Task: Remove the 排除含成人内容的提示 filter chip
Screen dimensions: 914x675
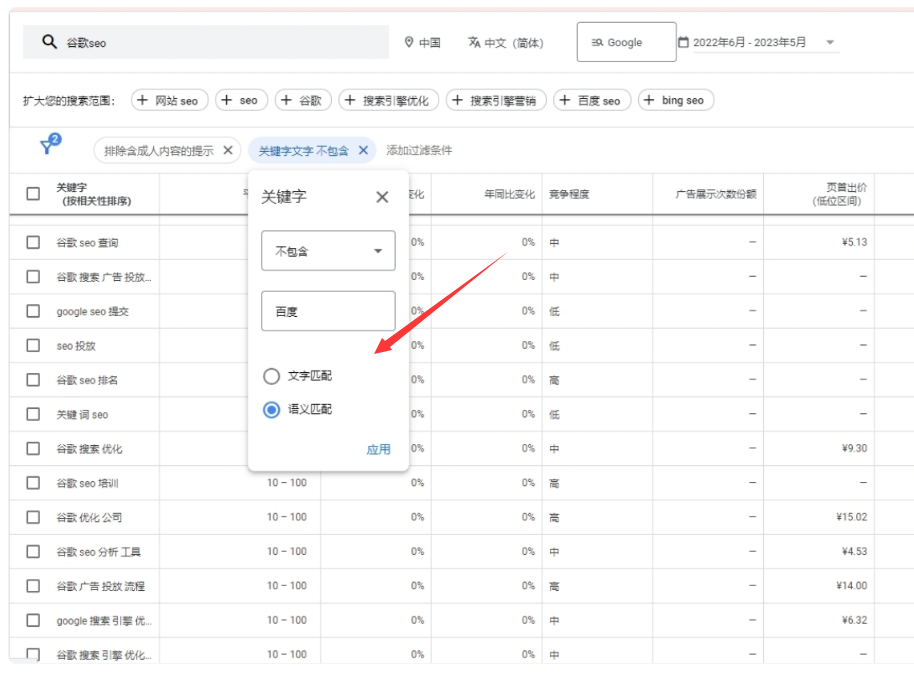Action: pyautogui.click(x=228, y=151)
